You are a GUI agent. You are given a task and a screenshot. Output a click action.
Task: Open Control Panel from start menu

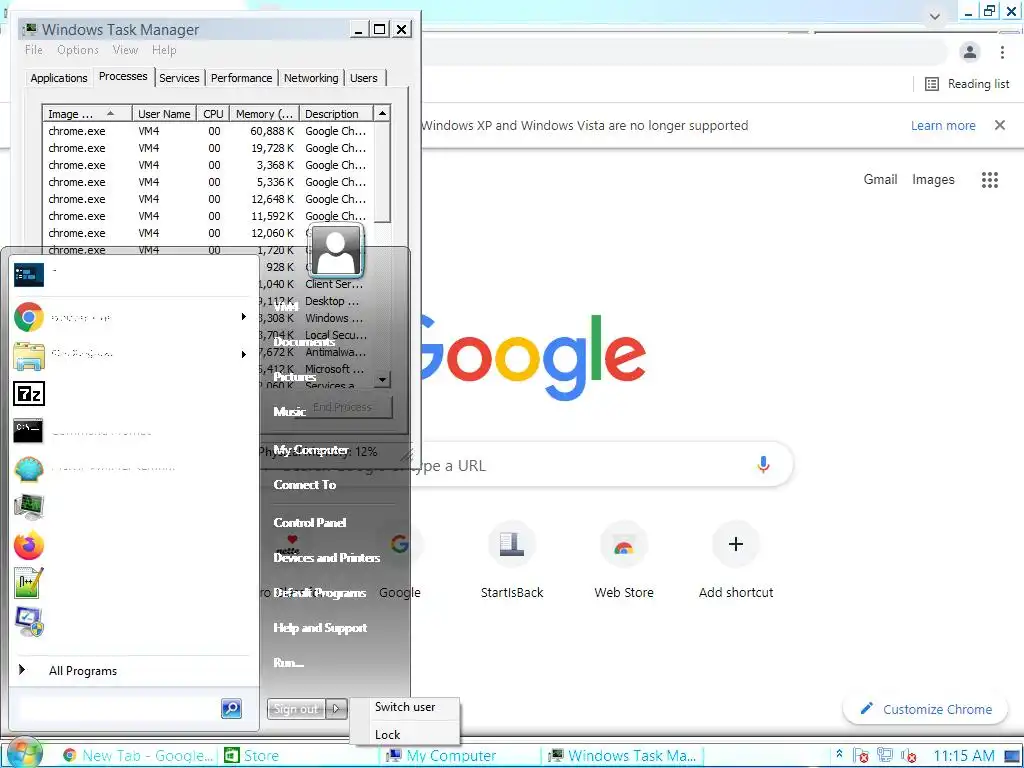pos(310,522)
